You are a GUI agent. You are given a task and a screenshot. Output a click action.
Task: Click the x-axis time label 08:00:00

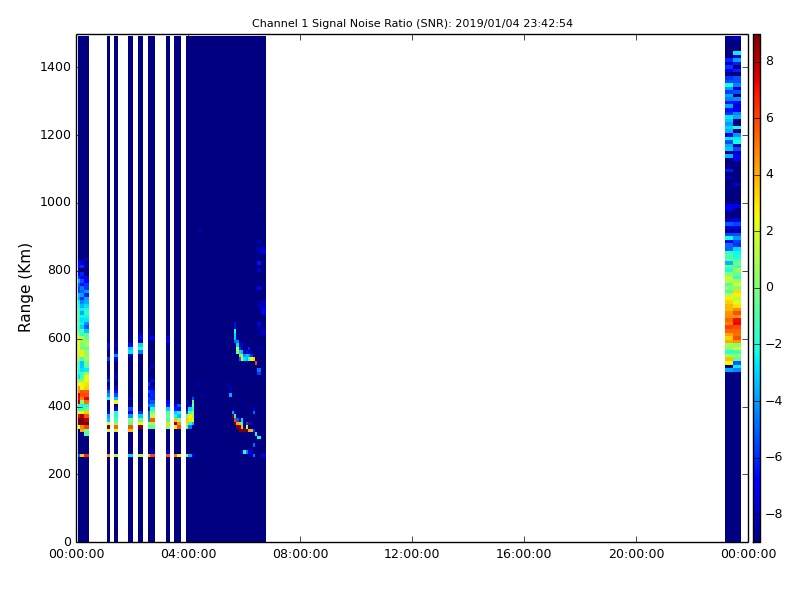tap(300, 554)
